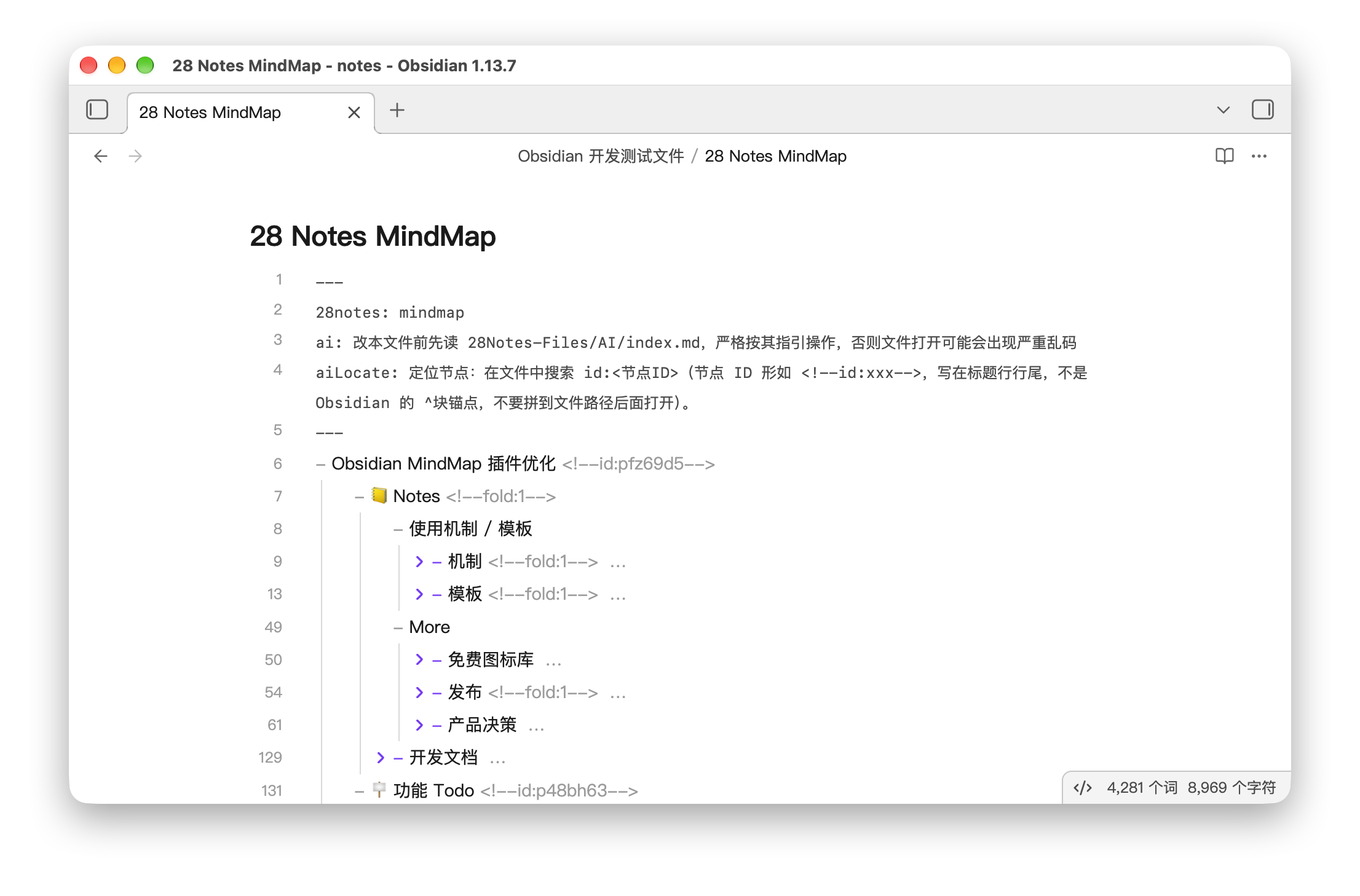
Task: Click the word count 4,281 个词
Action: point(1142,788)
